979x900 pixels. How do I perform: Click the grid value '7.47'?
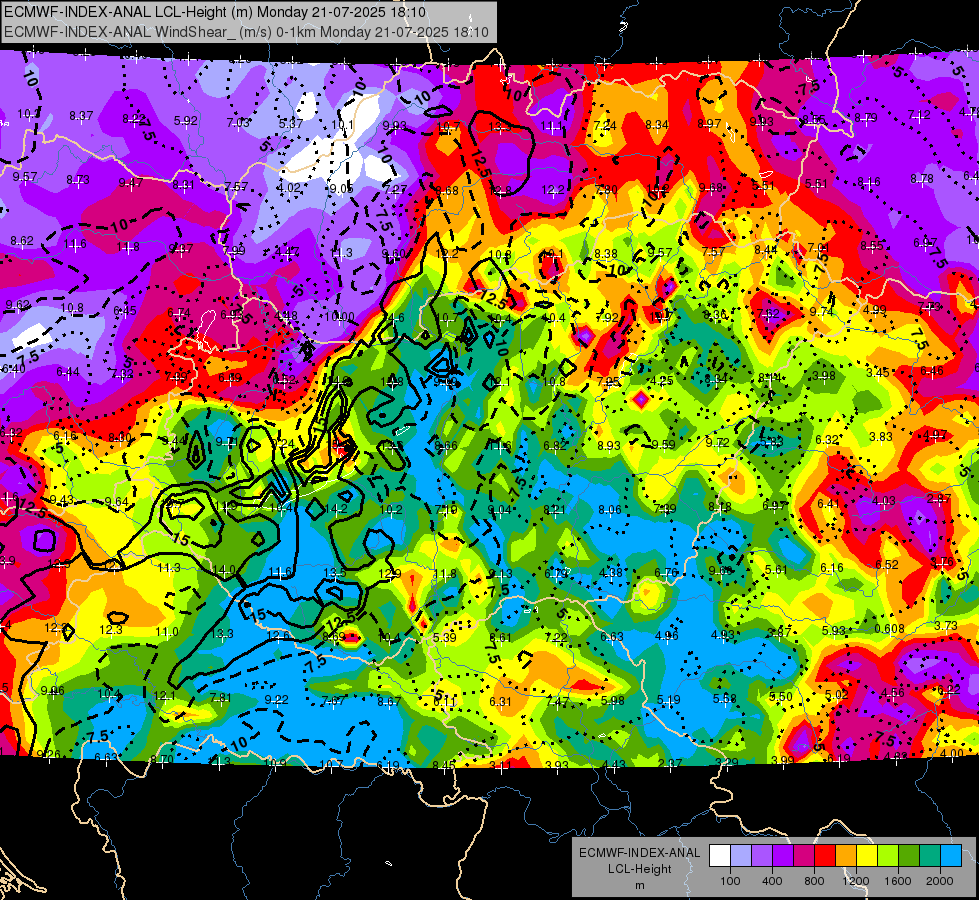pos(557,701)
